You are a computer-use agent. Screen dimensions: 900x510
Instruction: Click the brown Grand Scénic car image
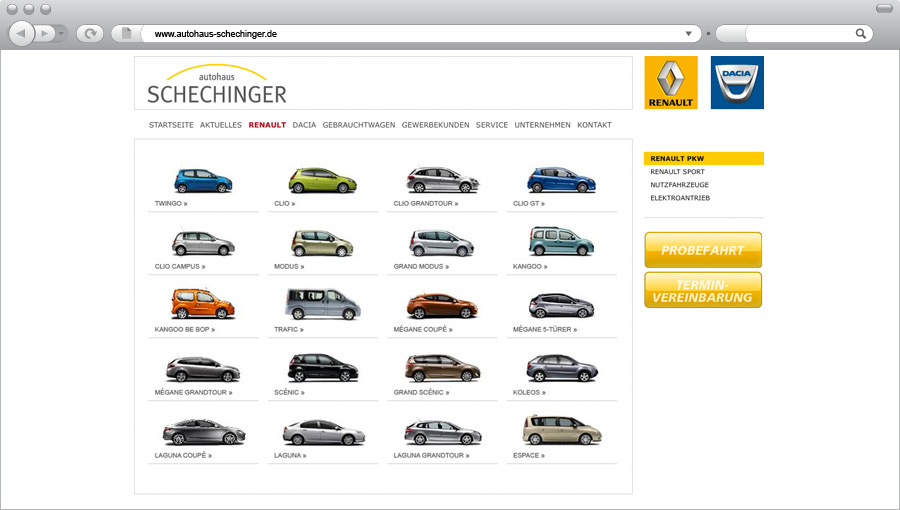[x=442, y=368]
